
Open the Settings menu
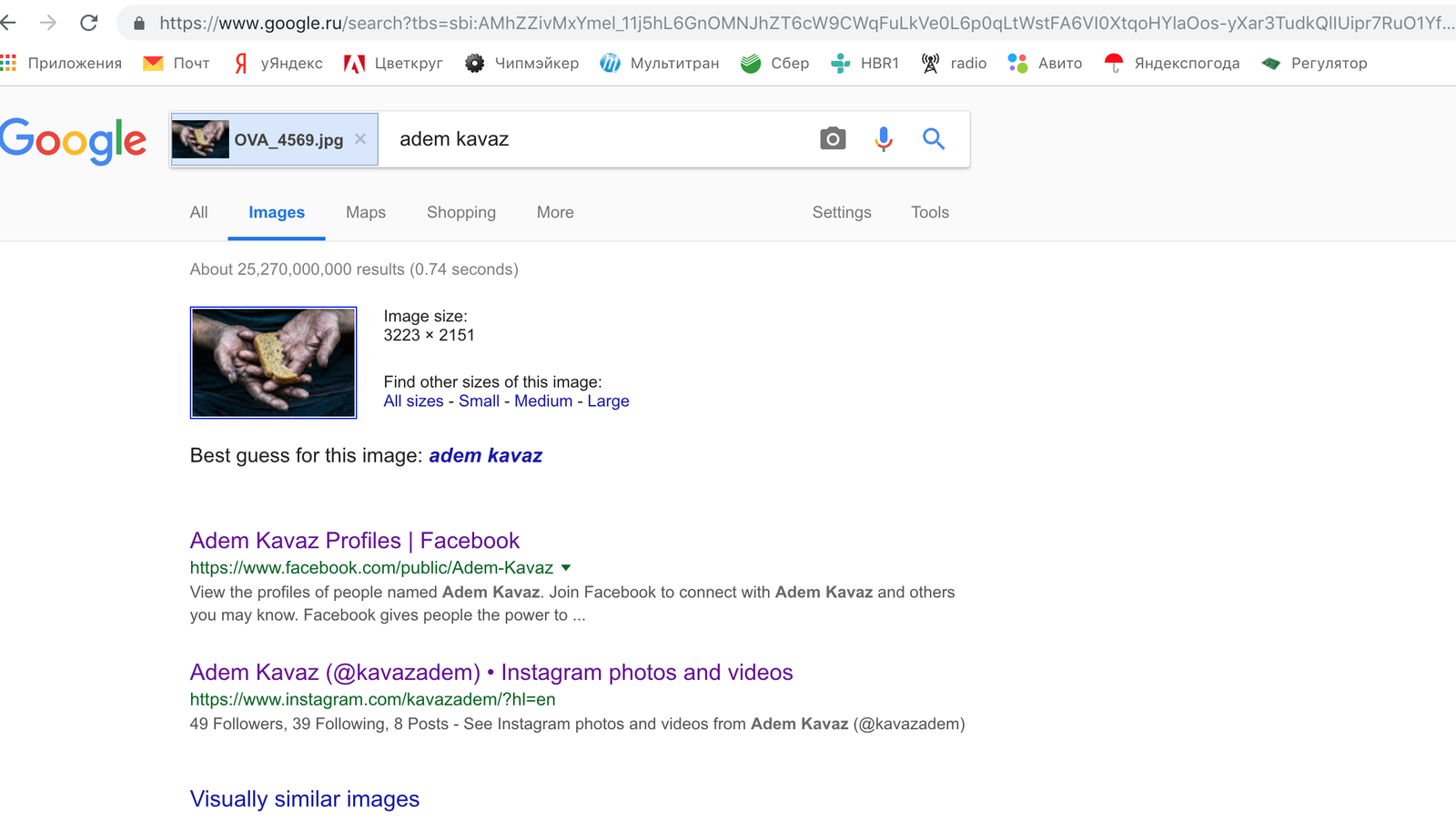pos(841,212)
